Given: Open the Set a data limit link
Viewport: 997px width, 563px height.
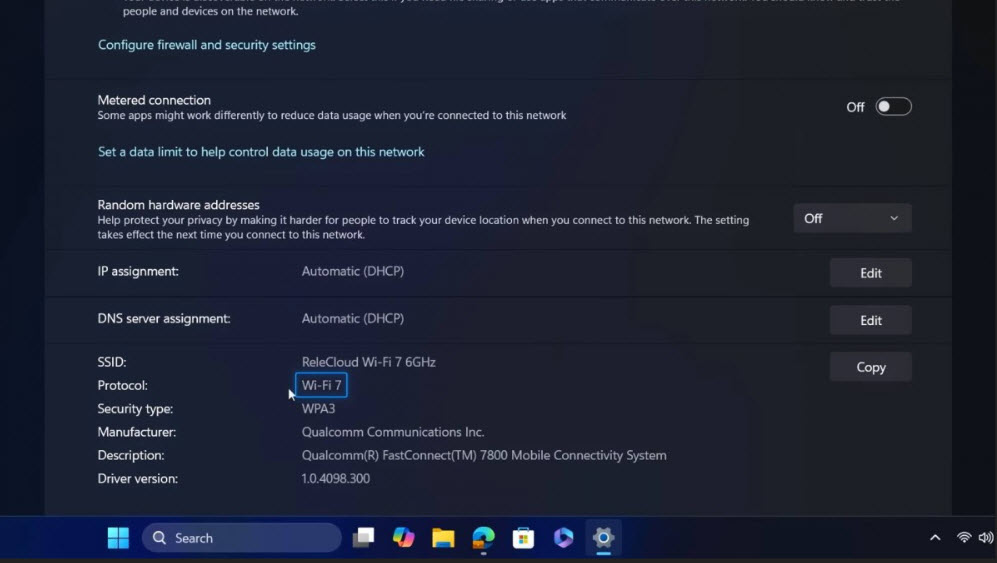Looking at the screenshot, I should 261,152.
